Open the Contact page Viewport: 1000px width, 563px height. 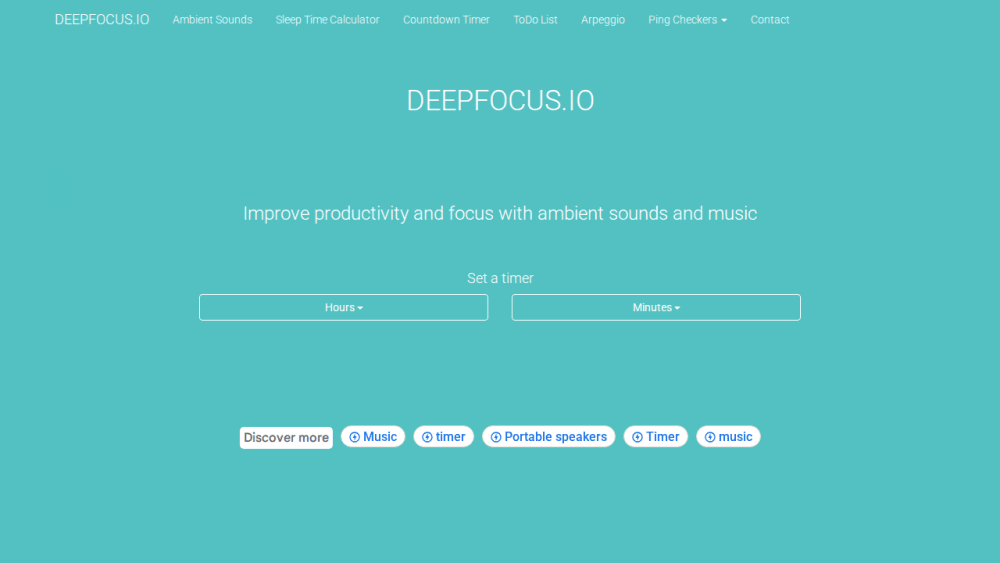[x=770, y=20]
